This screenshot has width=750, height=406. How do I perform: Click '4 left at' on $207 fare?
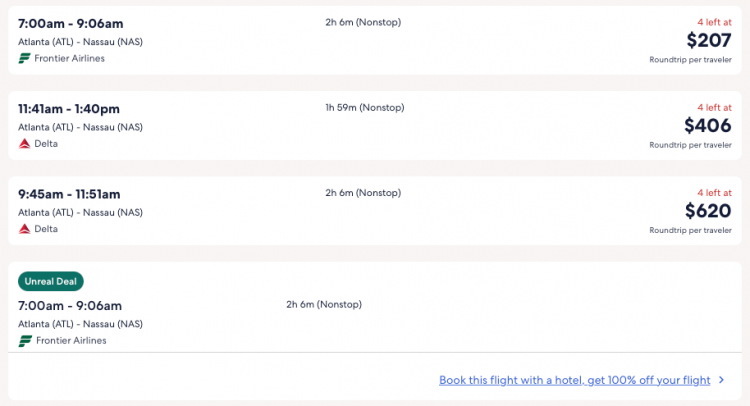pyautogui.click(x=714, y=22)
